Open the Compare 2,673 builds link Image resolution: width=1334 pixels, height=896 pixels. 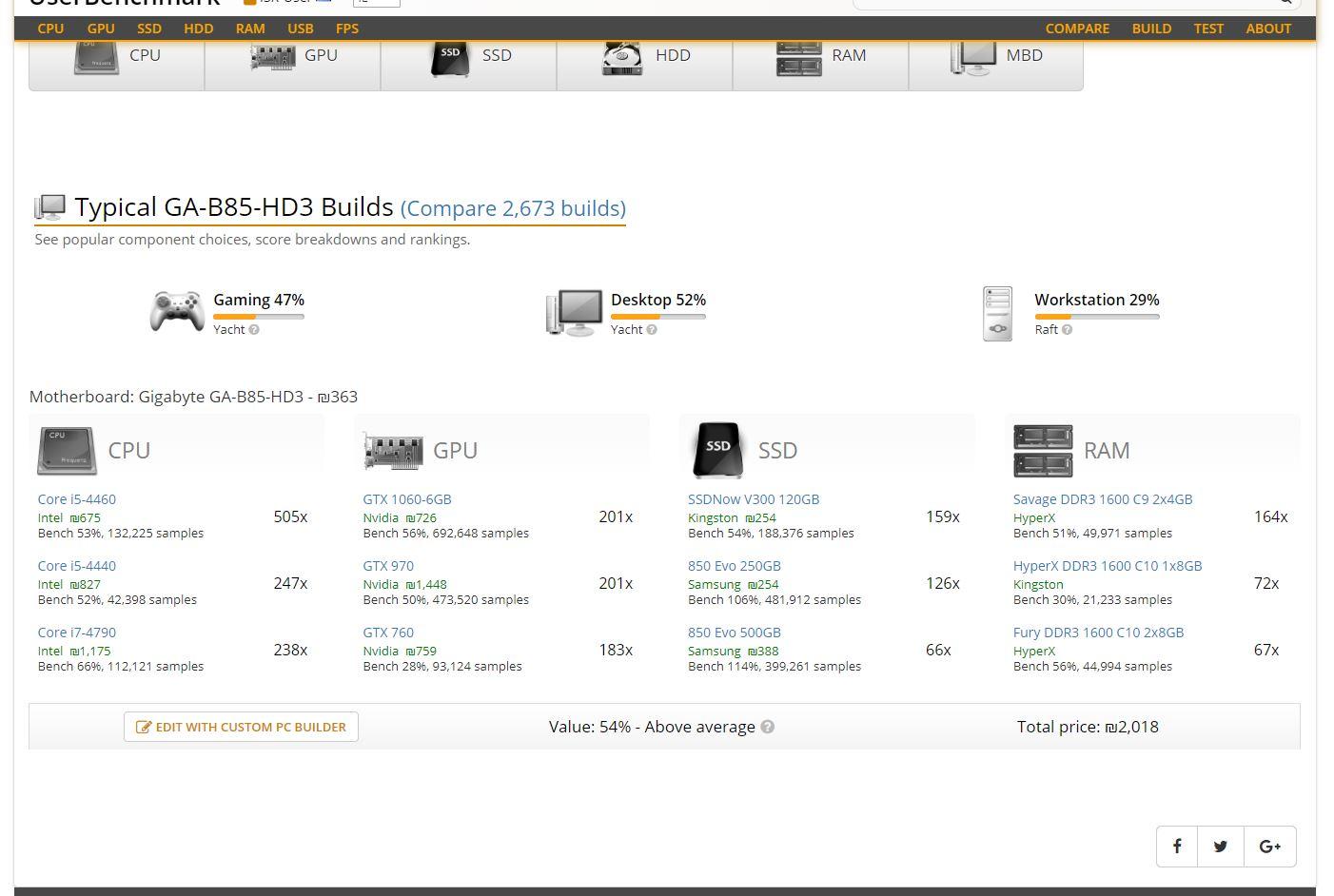point(513,208)
